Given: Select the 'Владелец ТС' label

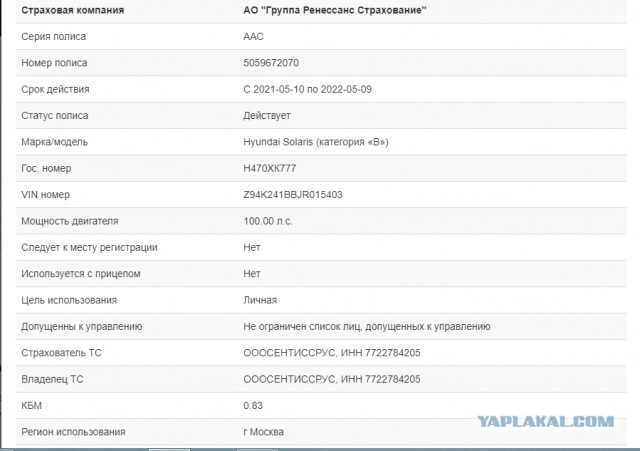Looking at the screenshot, I should 52,379.
